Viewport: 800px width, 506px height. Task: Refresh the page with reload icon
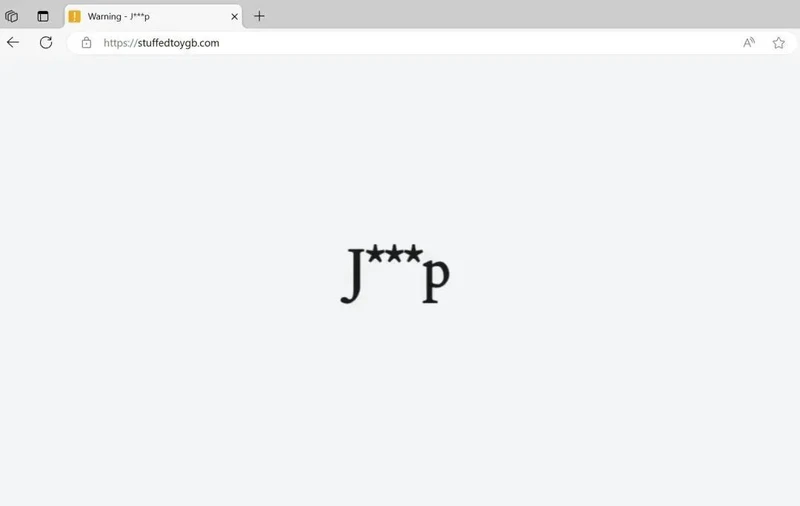(x=46, y=42)
